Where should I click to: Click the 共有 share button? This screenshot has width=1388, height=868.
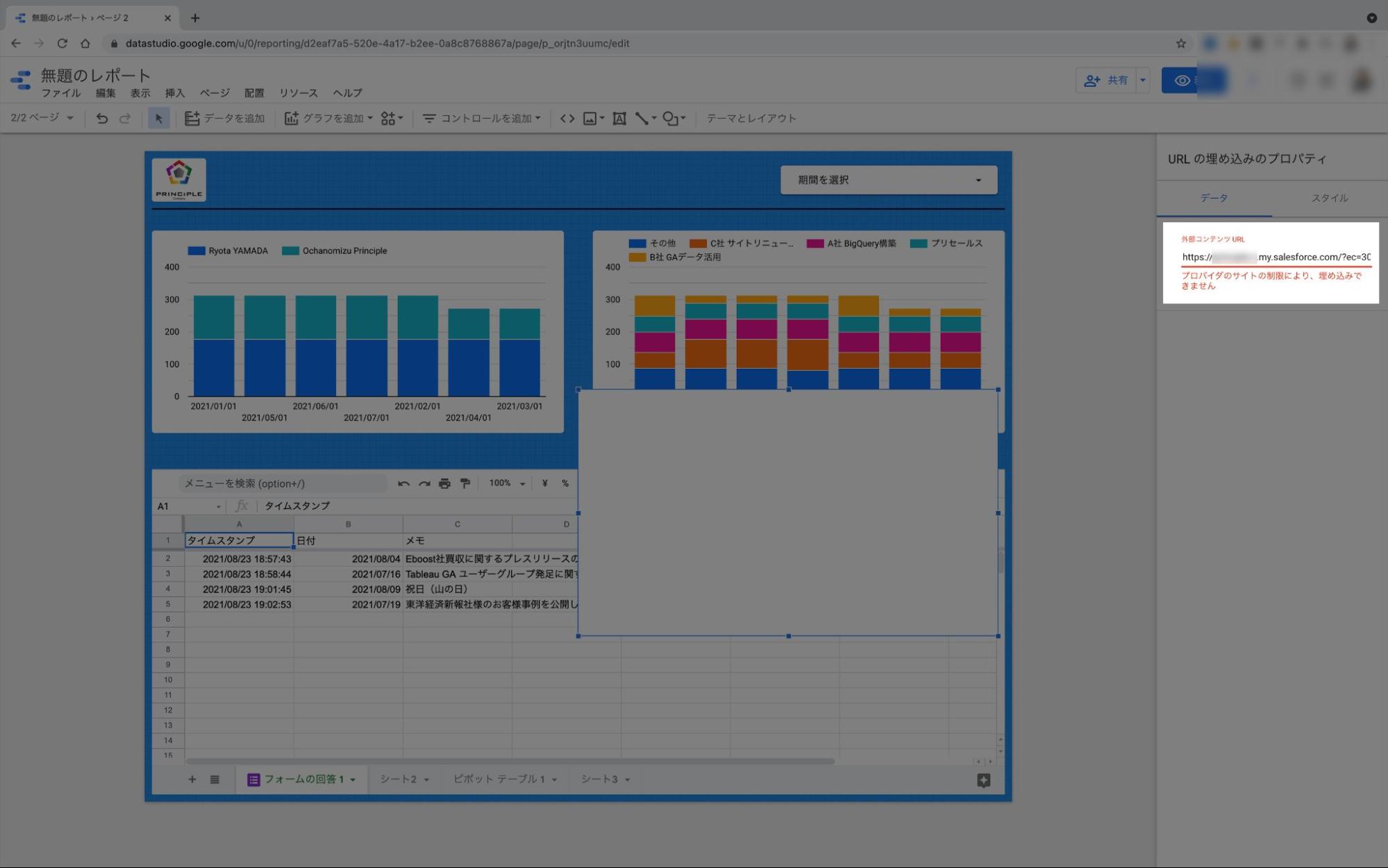[1107, 81]
